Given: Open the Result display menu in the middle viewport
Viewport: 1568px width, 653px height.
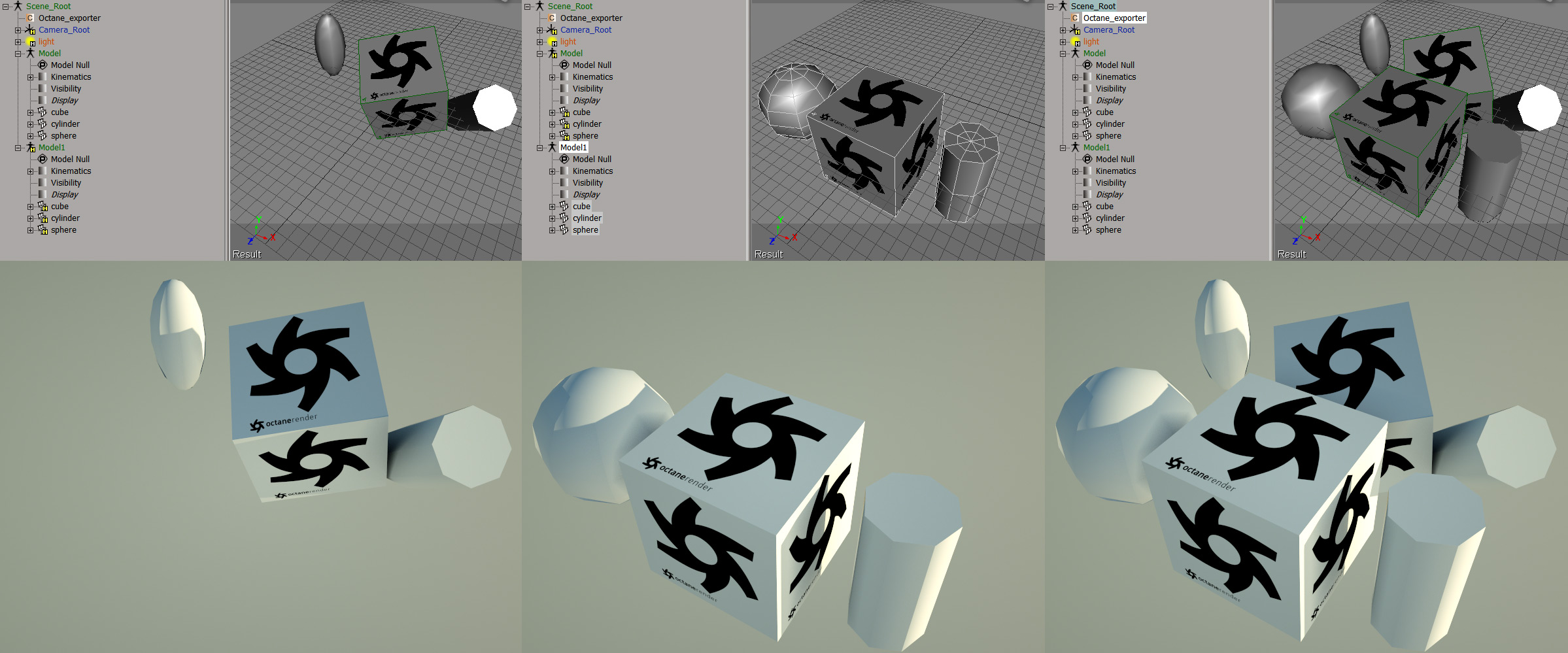Looking at the screenshot, I should (x=768, y=254).
